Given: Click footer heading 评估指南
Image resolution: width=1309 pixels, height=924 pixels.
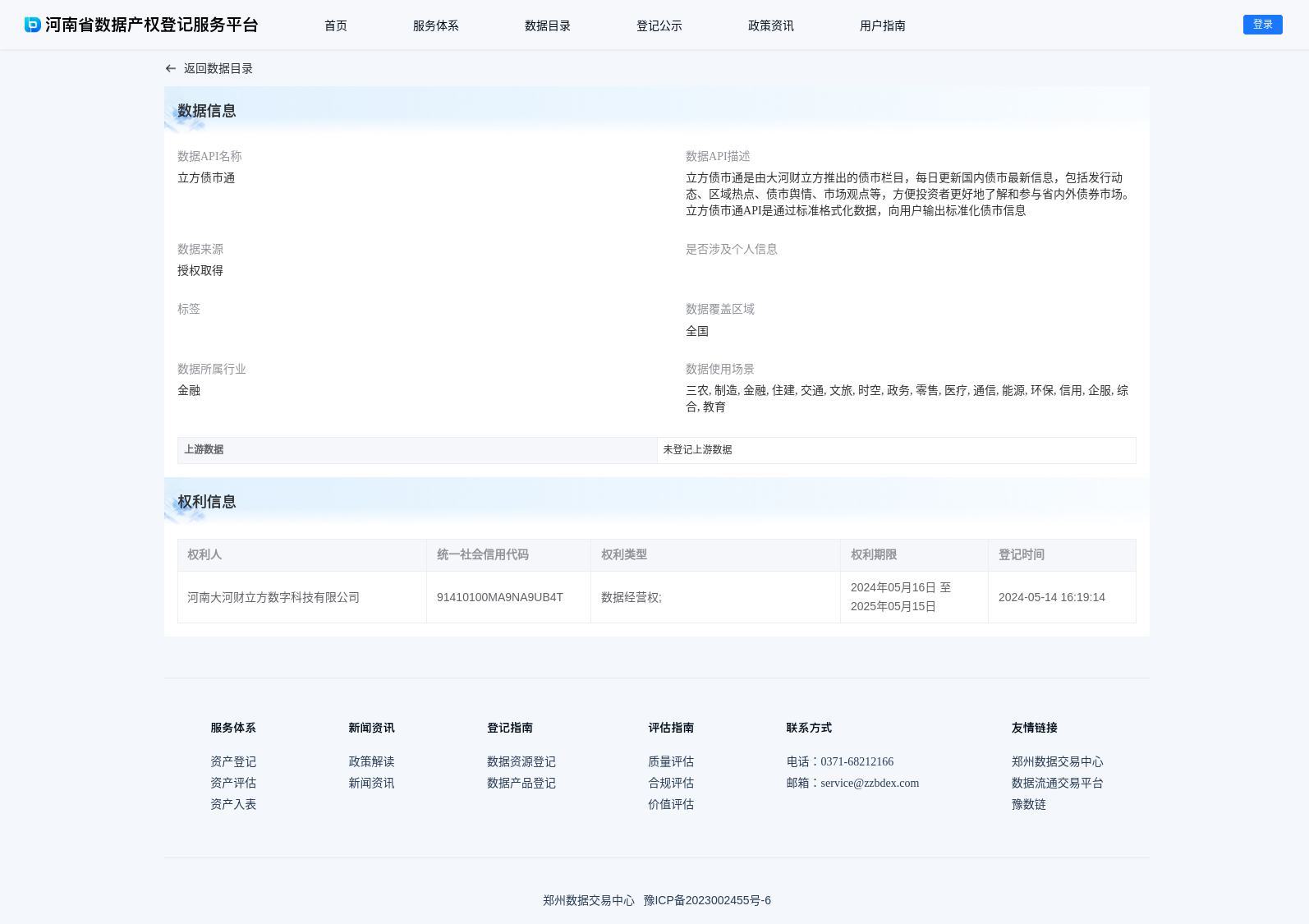Looking at the screenshot, I should (x=671, y=728).
